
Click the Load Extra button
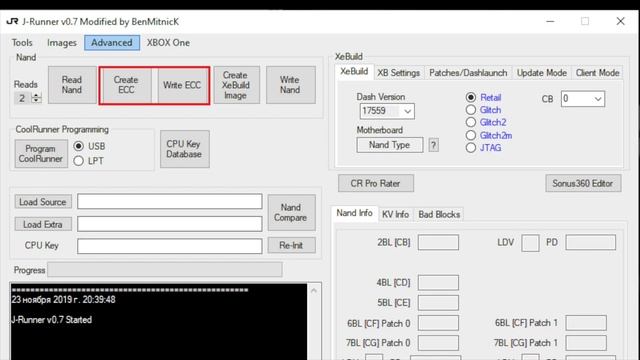43,224
